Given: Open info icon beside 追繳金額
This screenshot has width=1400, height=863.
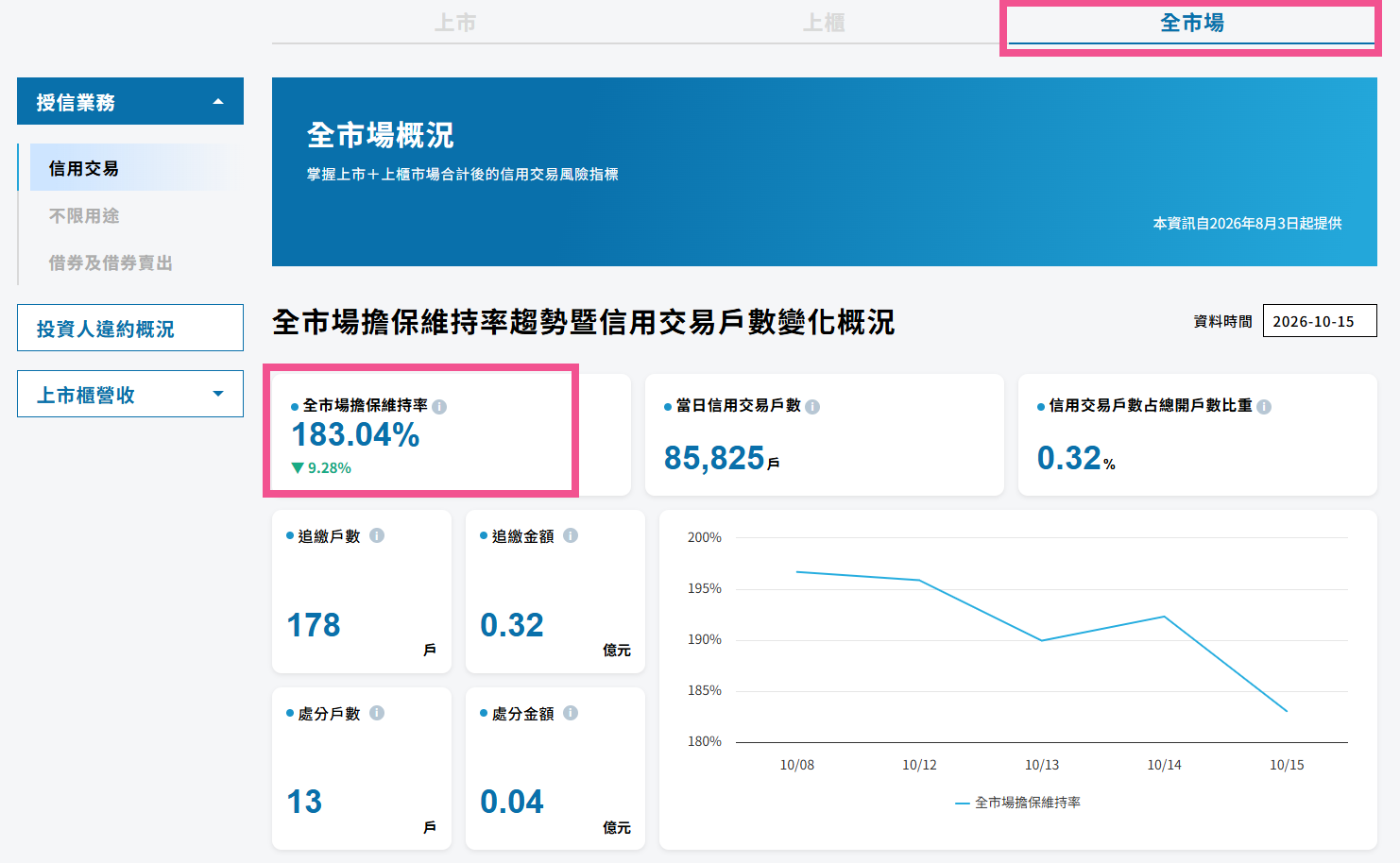Looking at the screenshot, I should tap(571, 535).
